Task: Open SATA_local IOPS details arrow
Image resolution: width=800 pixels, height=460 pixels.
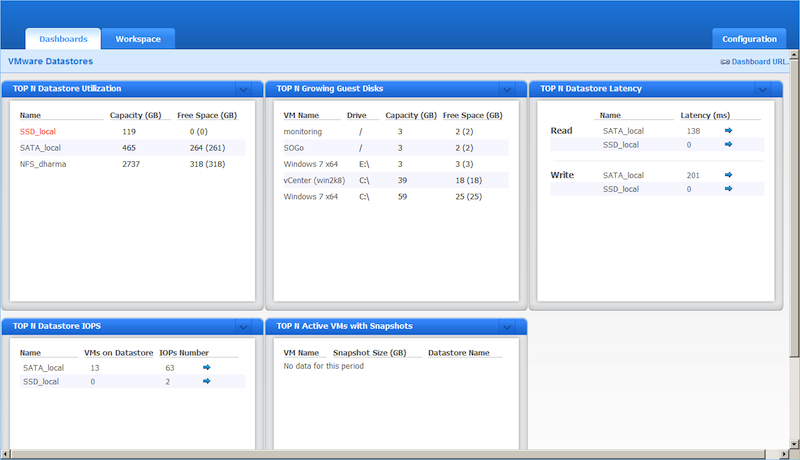Action: [x=207, y=367]
